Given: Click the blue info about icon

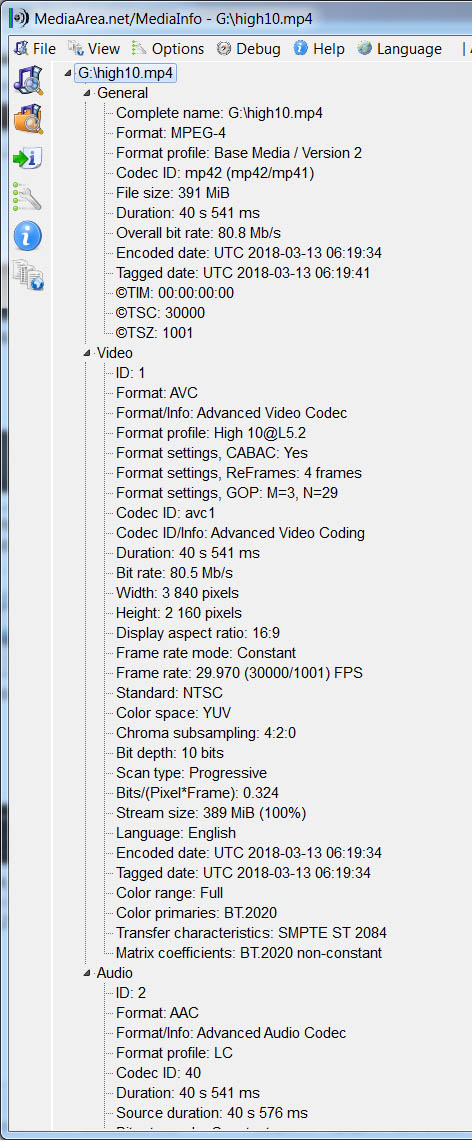Looking at the screenshot, I should tap(28, 236).
